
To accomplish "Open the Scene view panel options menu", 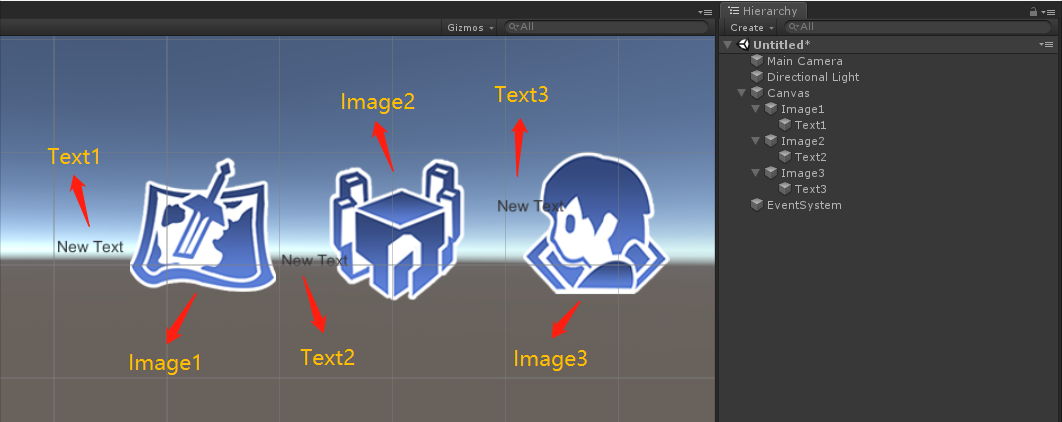I will point(705,11).
